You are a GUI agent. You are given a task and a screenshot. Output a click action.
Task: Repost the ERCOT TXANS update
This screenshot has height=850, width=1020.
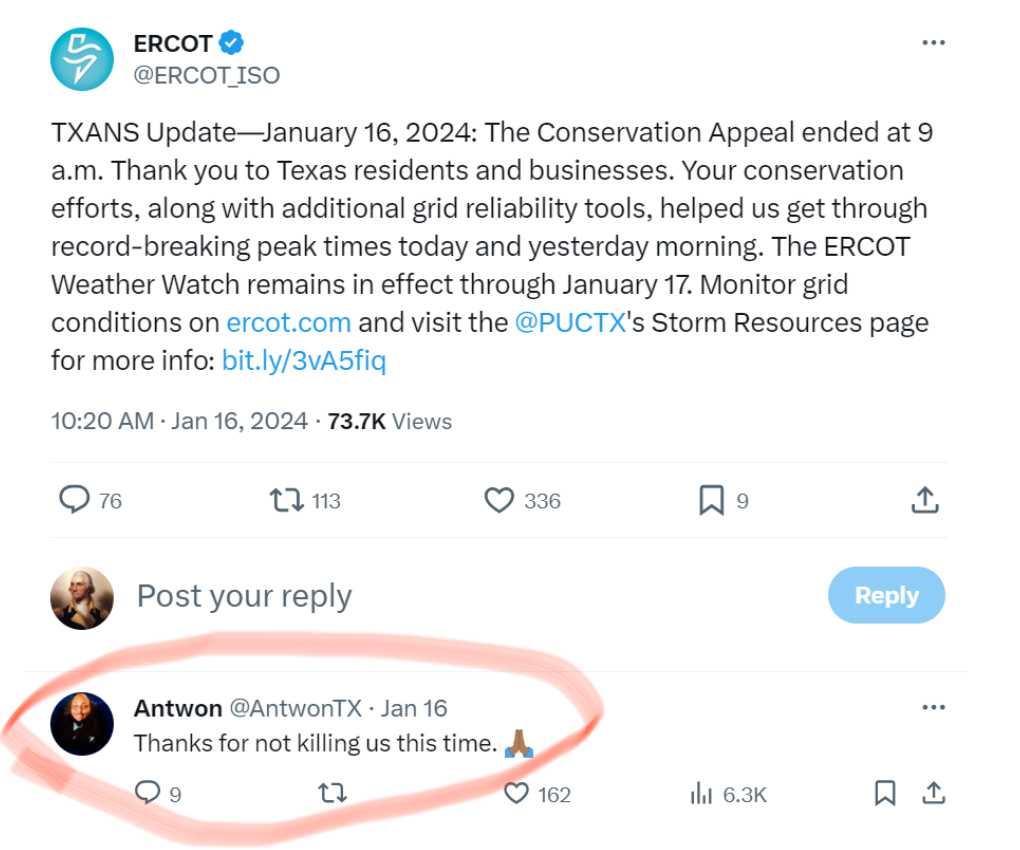pyautogui.click(x=288, y=500)
